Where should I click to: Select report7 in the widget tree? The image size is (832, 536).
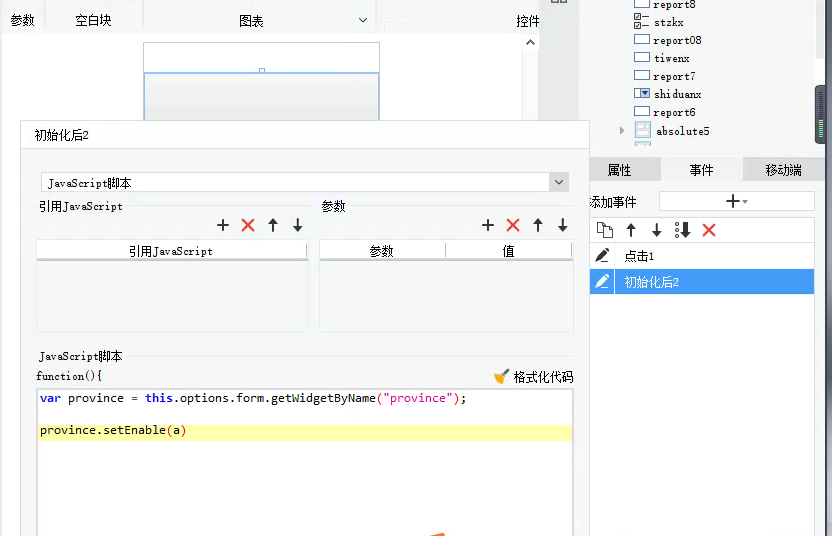click(x=674, y=76)
